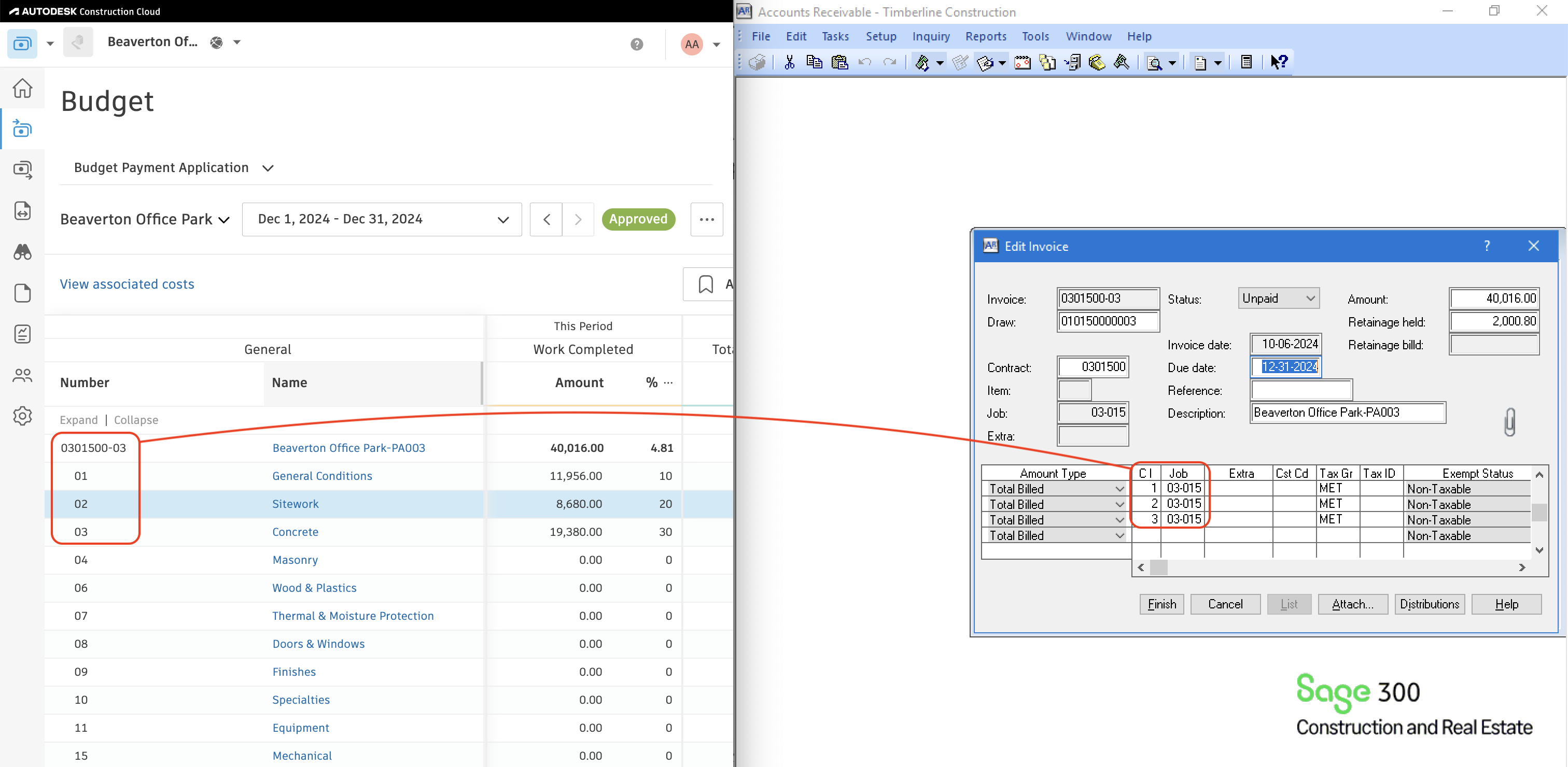The image size is (1568, 767).
Task: Click the Cancel button in Edit Invoice
Action: [1225, 604]
